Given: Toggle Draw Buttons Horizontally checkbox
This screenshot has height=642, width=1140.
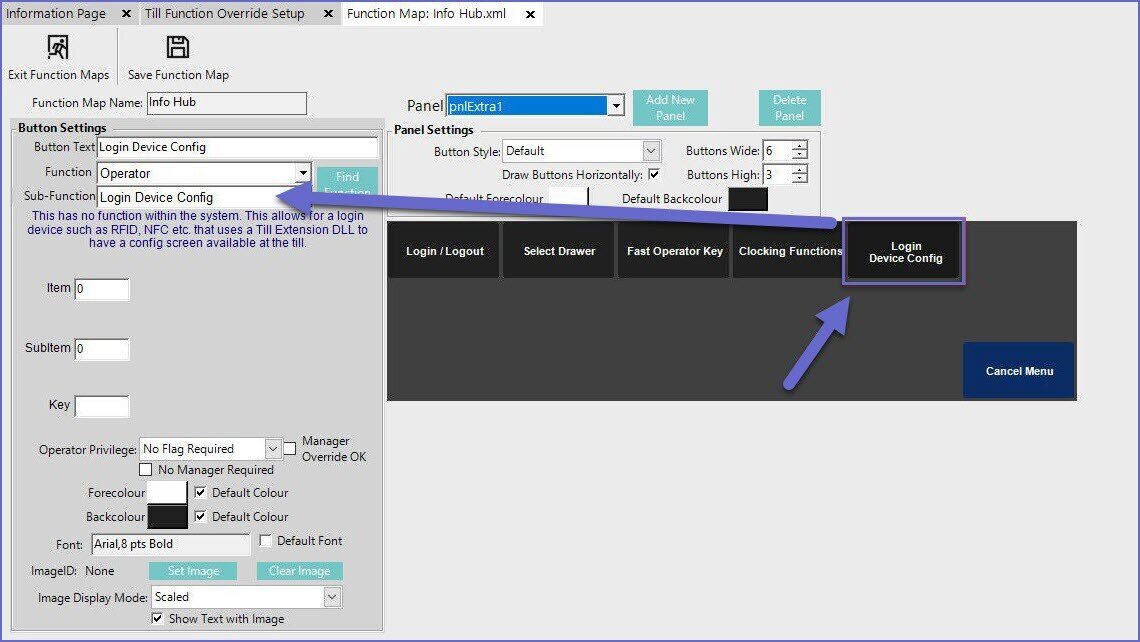Looking at the screenshot, I should [654, 175].
